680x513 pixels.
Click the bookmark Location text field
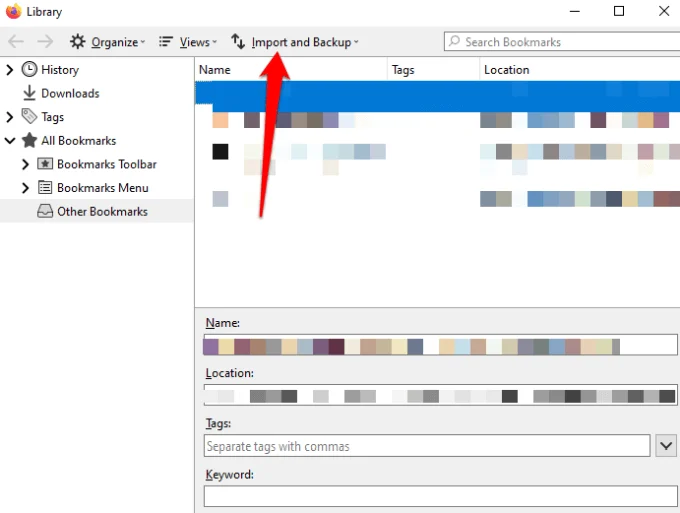[x=441, y=395]
